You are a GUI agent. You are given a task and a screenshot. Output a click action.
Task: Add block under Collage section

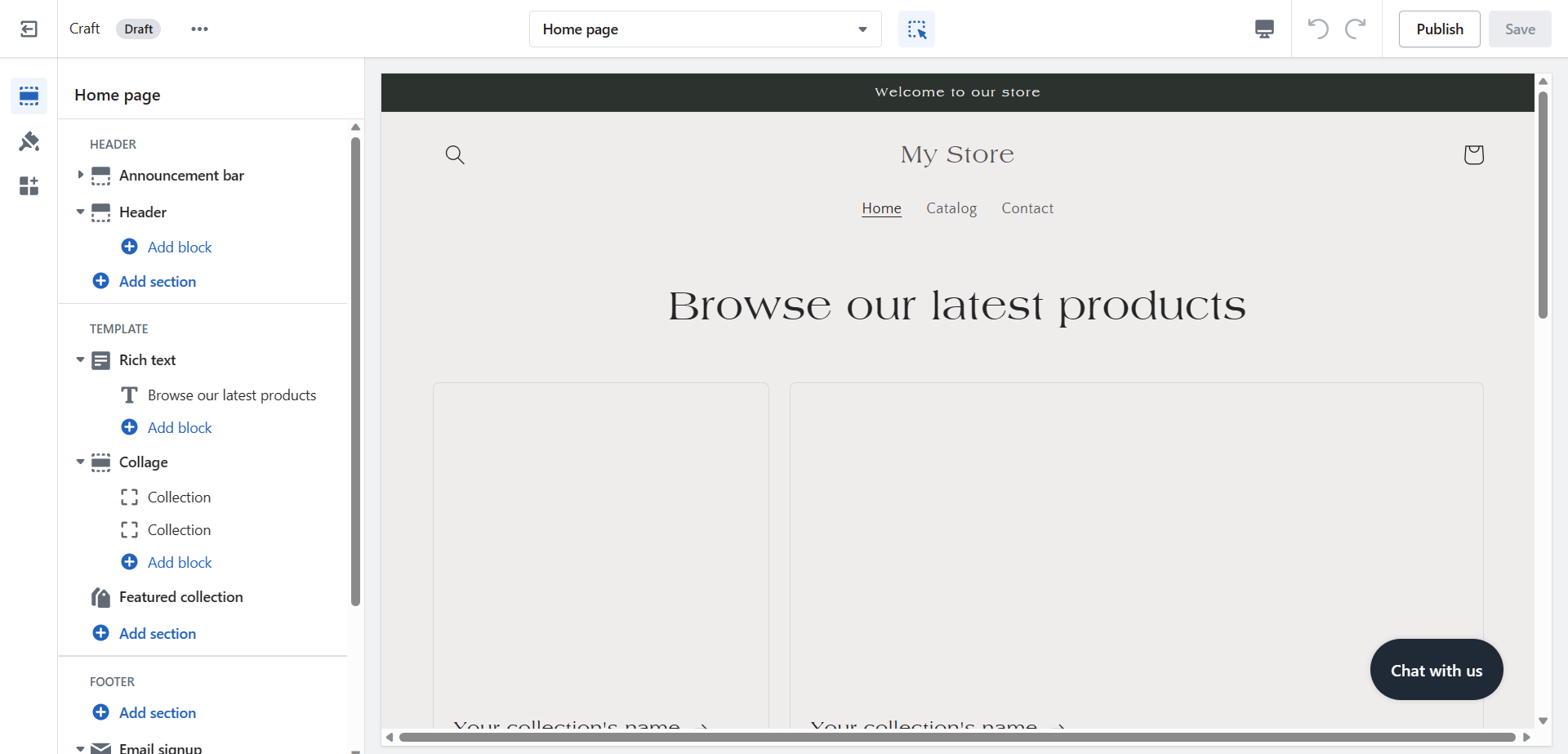pos(180,562)
